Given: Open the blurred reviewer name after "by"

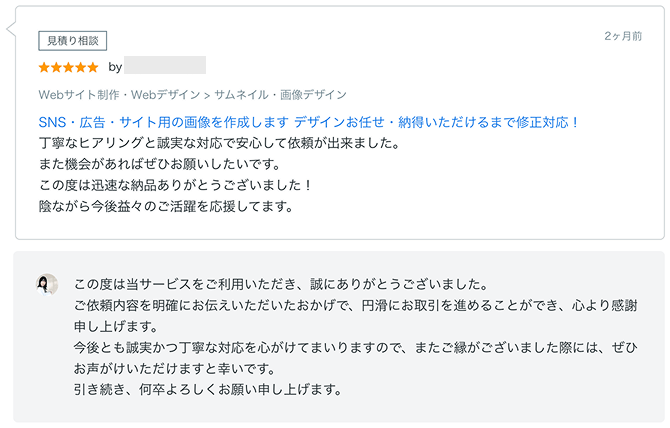Looking at the screenshot, I should point(165,66).
